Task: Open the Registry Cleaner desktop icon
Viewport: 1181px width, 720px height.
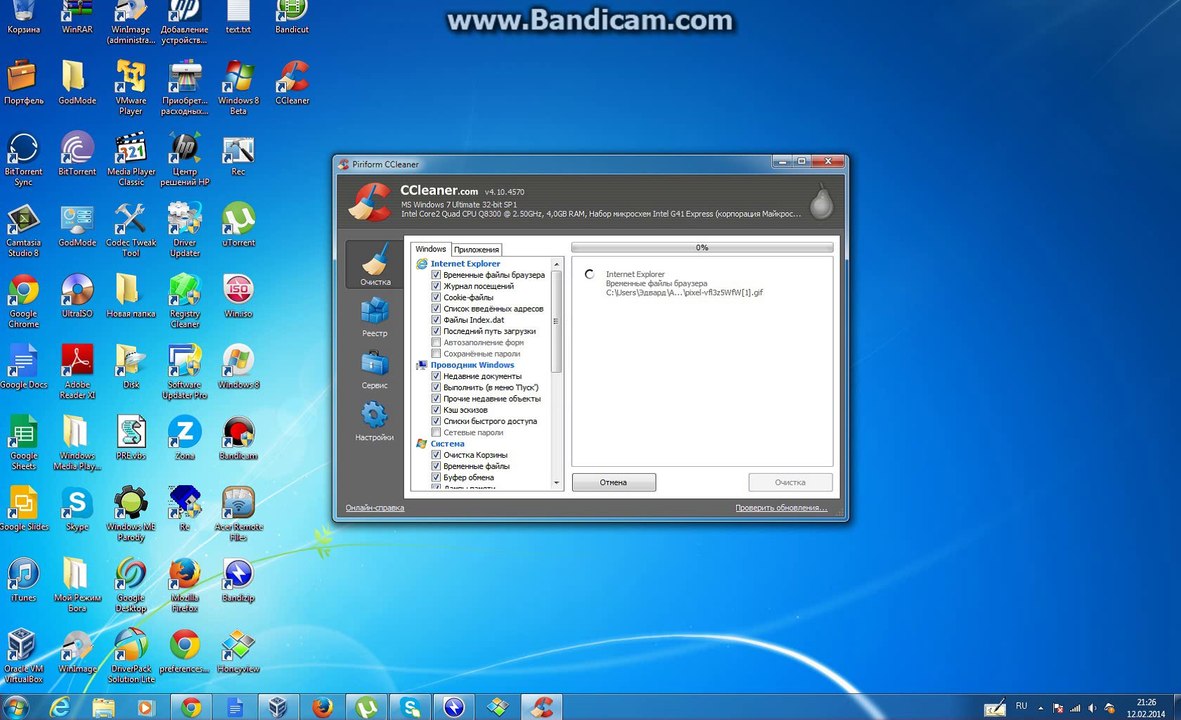Action: (185, 301)
